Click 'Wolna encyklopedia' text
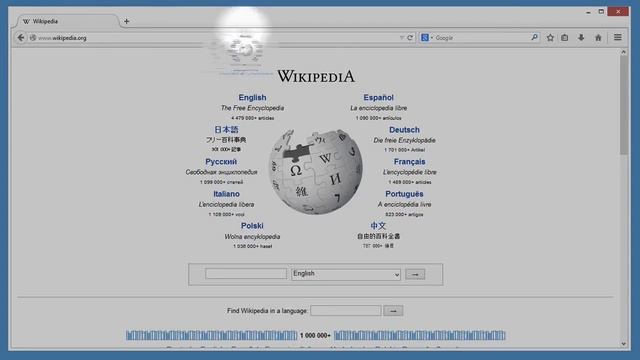The width and height of the screenshot is (640, 360). point(252,237)
